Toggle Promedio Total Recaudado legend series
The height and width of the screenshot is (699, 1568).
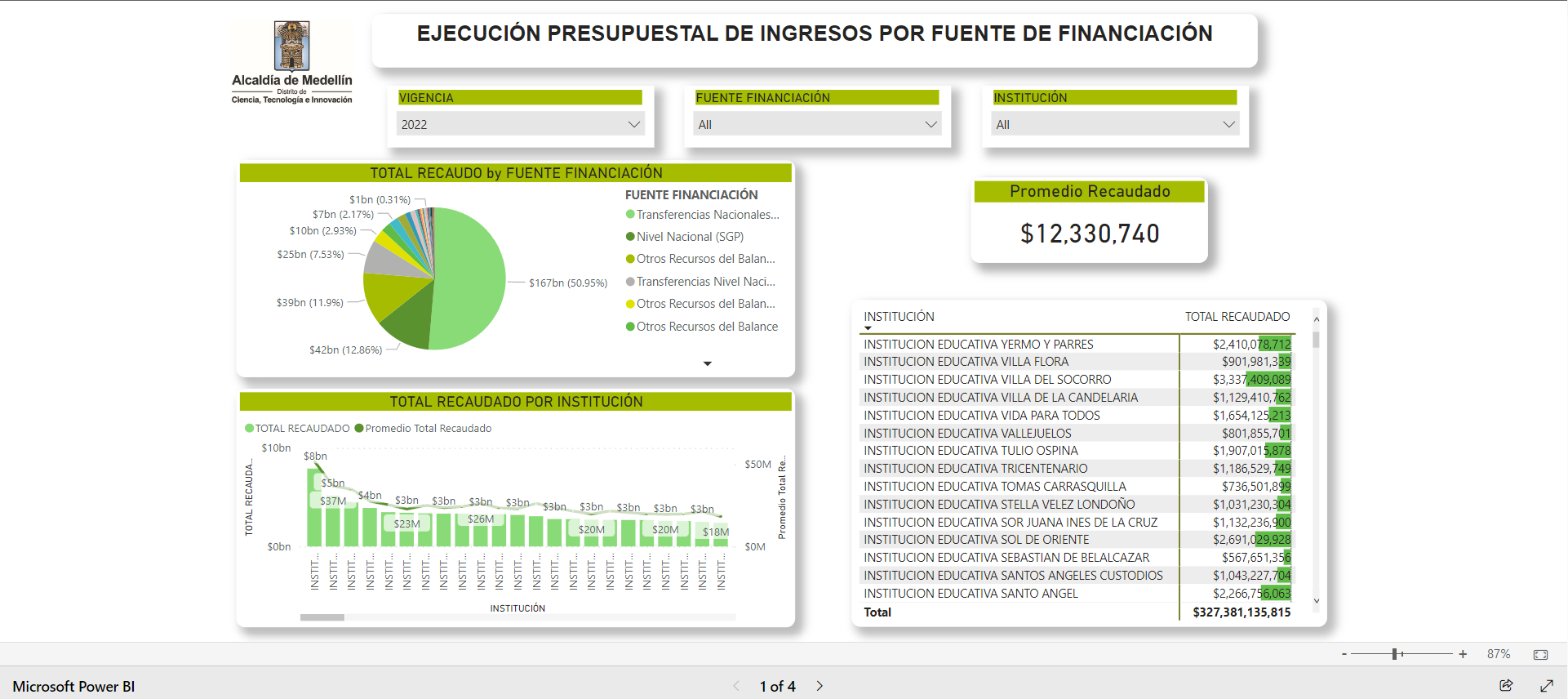coord(427,429)
